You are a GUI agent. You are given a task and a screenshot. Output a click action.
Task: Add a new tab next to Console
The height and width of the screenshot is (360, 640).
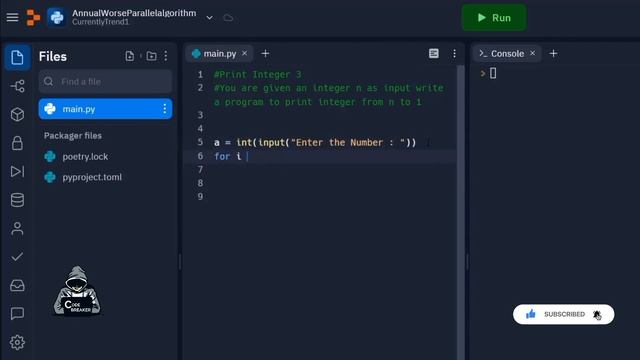[553, 53]
